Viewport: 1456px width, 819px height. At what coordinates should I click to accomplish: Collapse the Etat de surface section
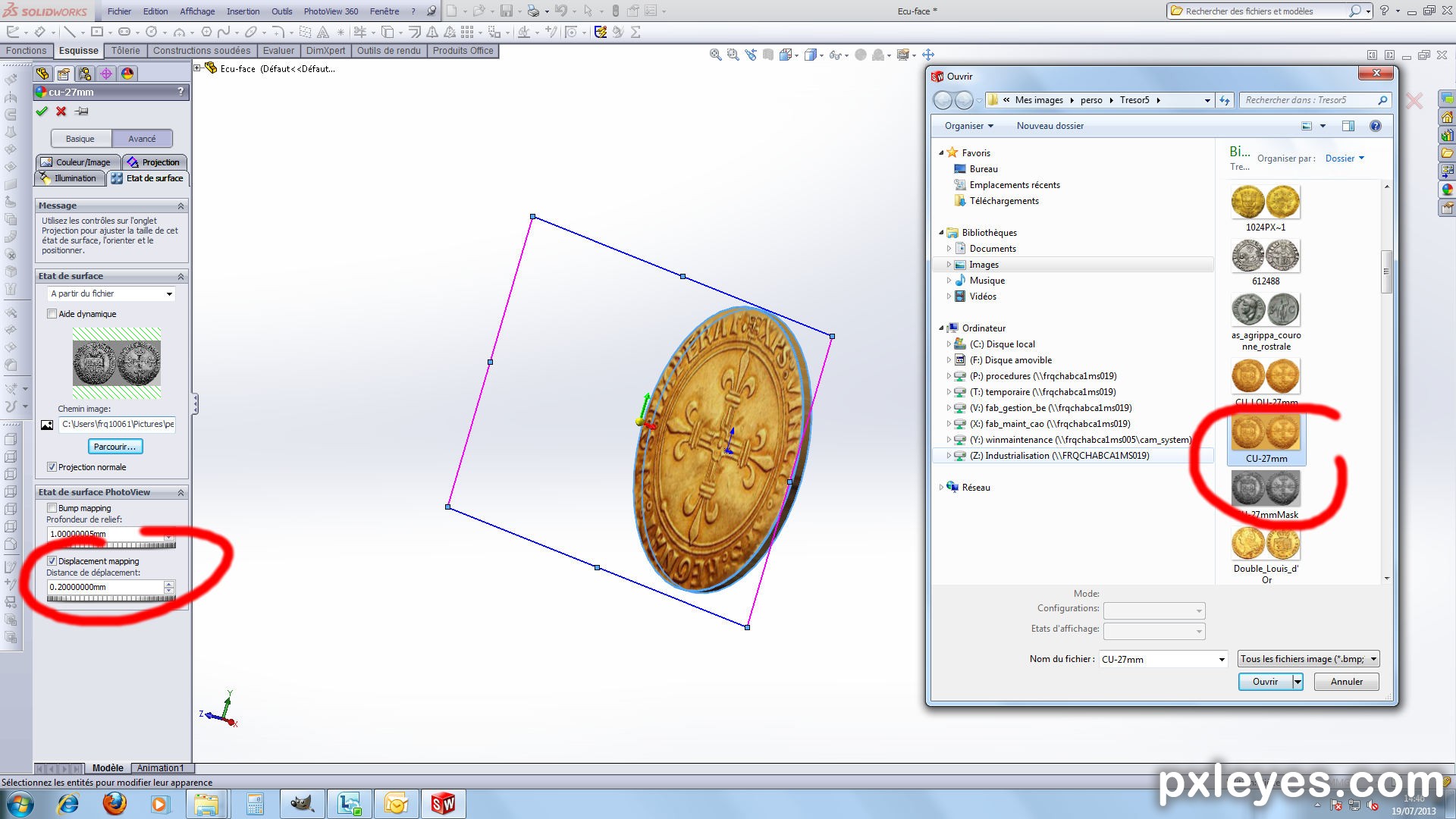point(180,277)
